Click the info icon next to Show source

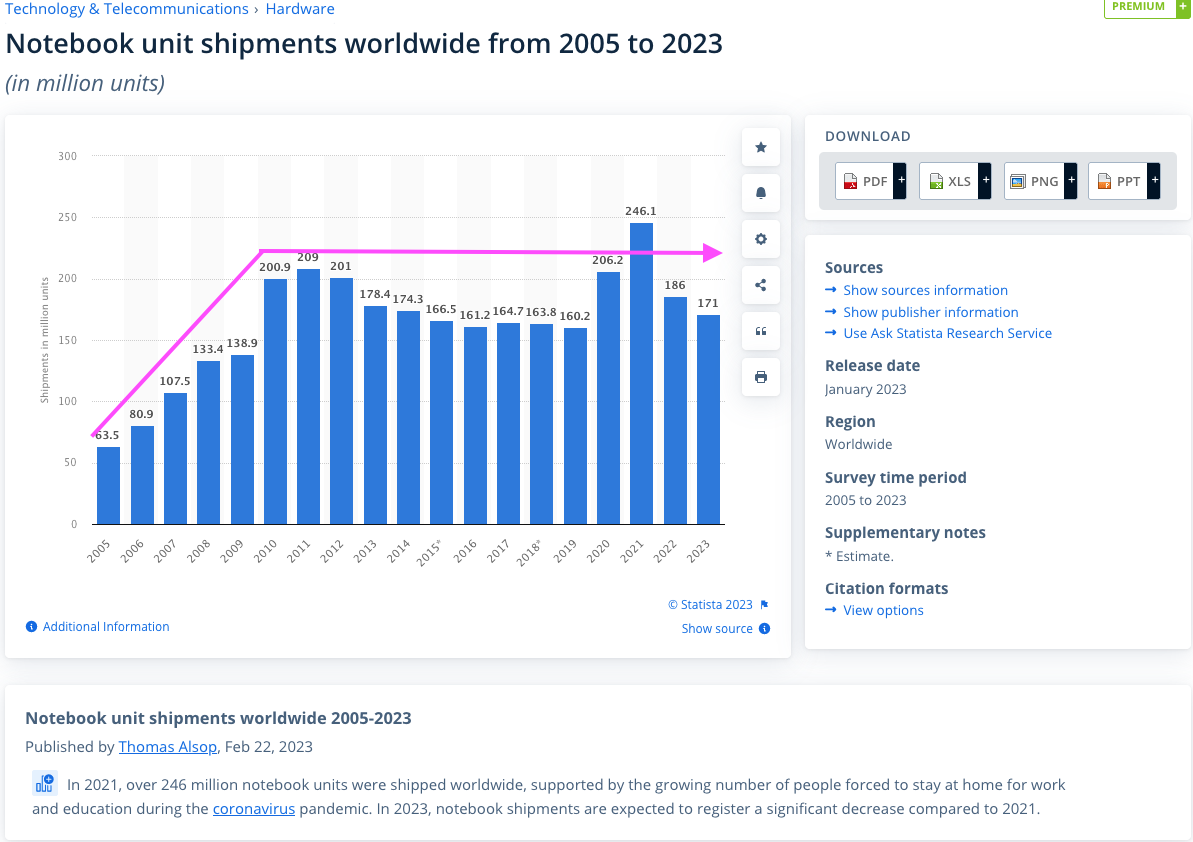(x=765, y=628)
